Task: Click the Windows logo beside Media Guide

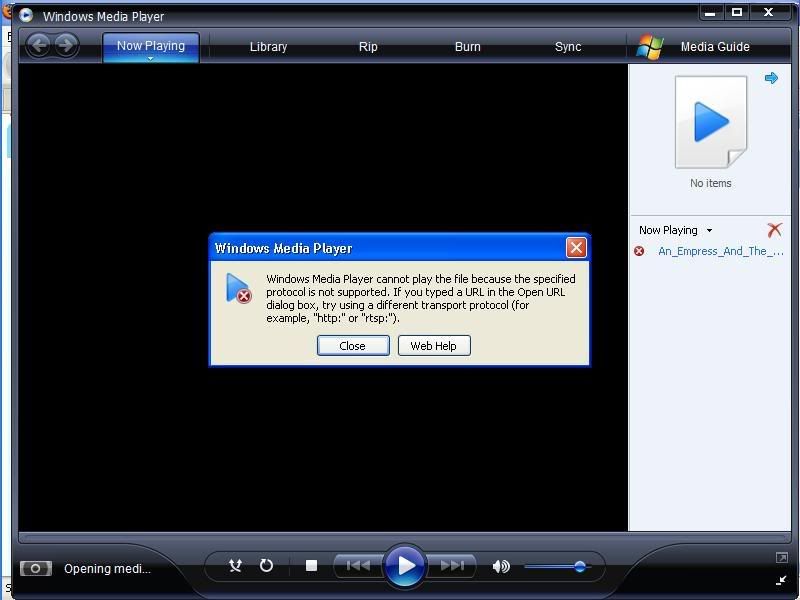Action: pyautogui.click(x=650, y=47)
